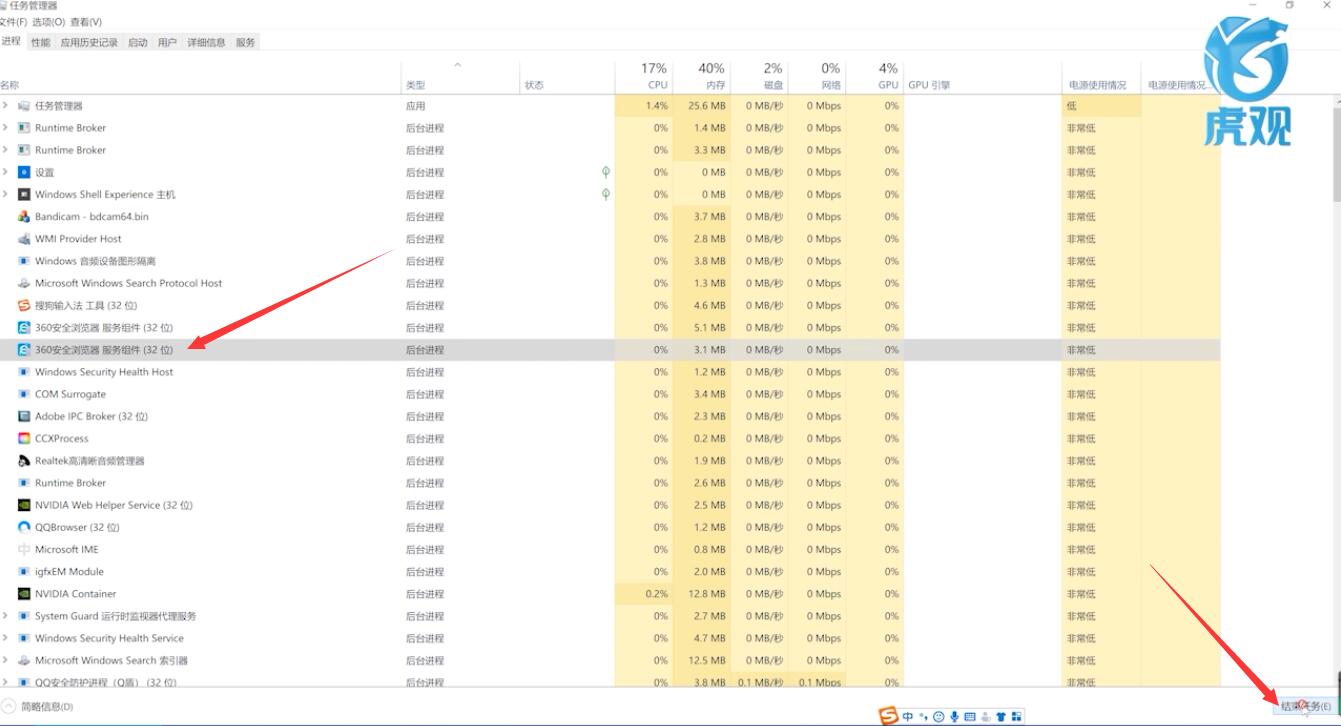
Task: Sort by the 网络 column header
Action: point(816,76)
